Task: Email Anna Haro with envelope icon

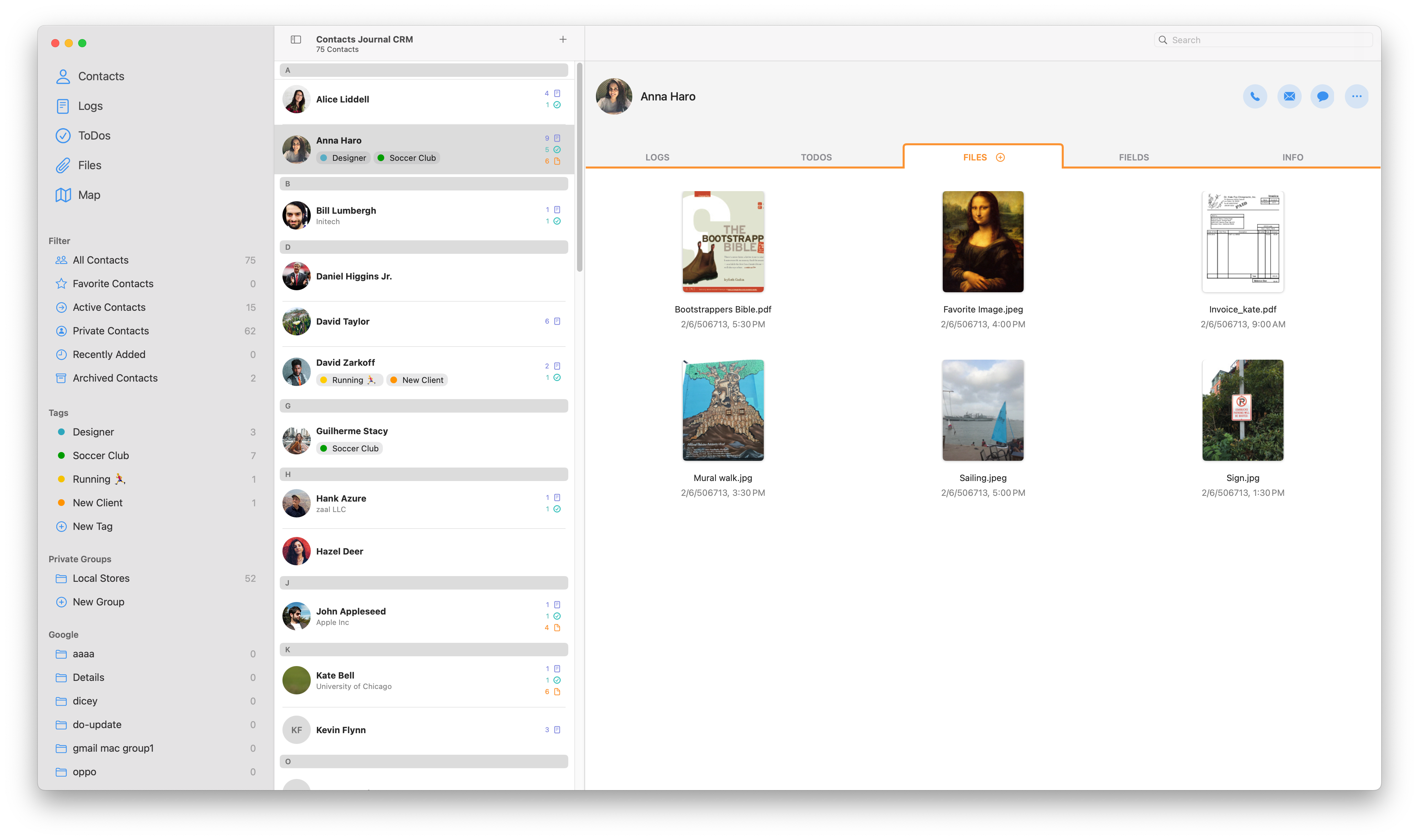Action: coord(1289,96)
